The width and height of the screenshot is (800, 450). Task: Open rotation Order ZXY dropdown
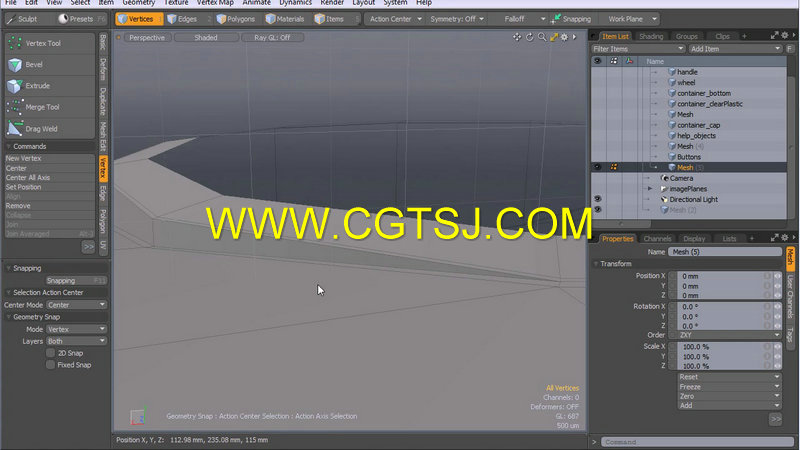[730, 335]
